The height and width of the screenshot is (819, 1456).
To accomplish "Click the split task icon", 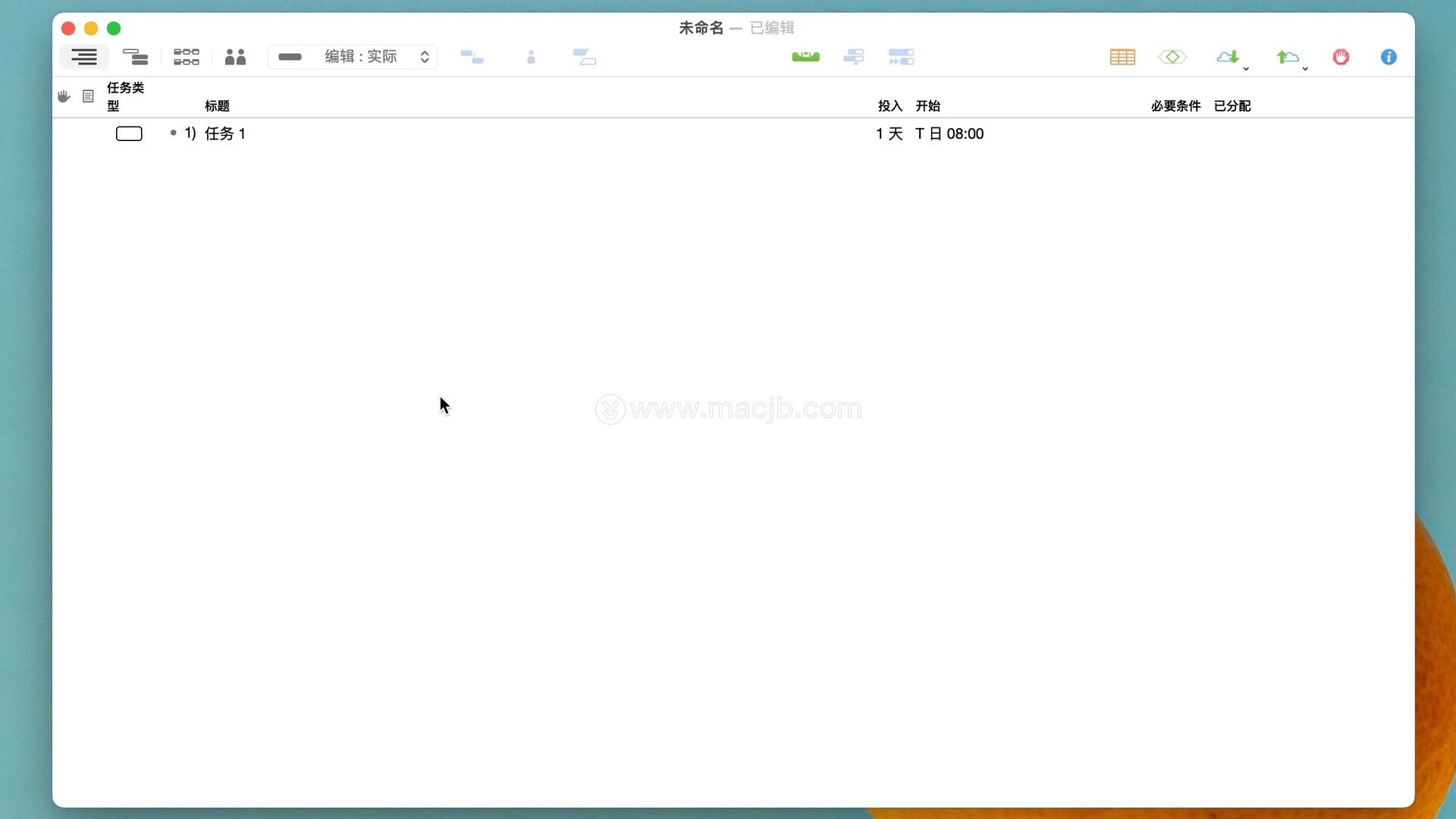I will tap(584, 57).
